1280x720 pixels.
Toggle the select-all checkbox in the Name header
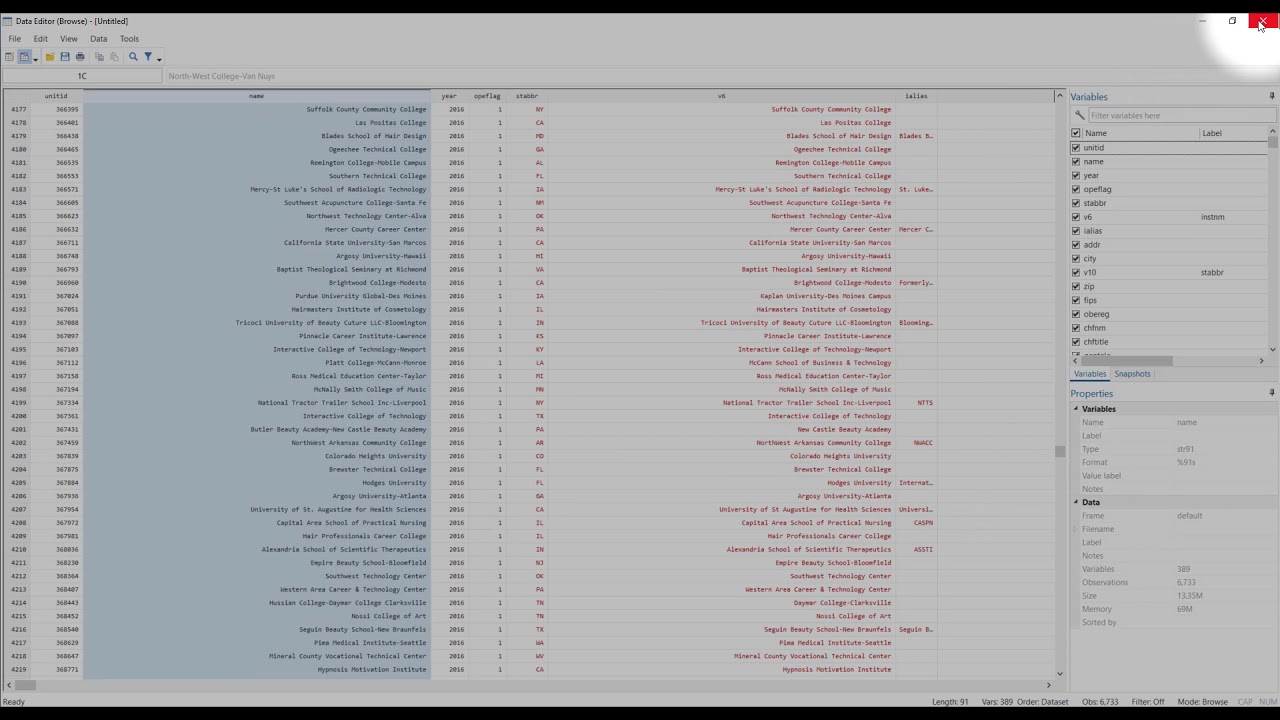[x=1076, y=133]
